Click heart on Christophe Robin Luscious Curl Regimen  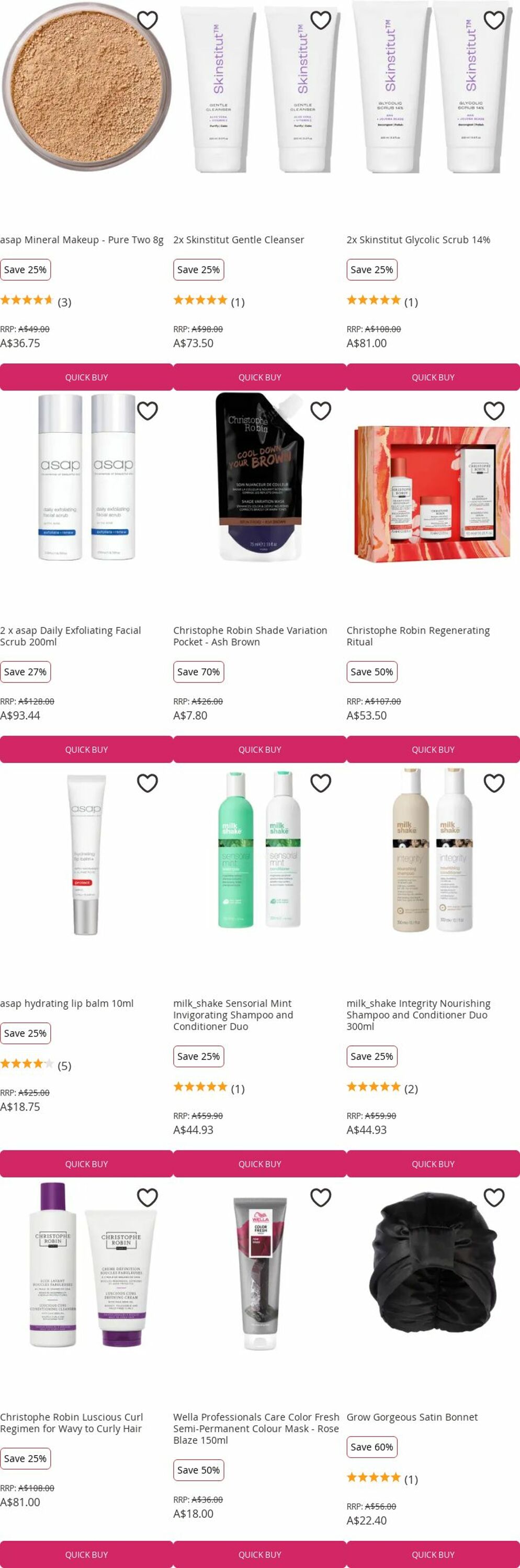(148, 1197)
